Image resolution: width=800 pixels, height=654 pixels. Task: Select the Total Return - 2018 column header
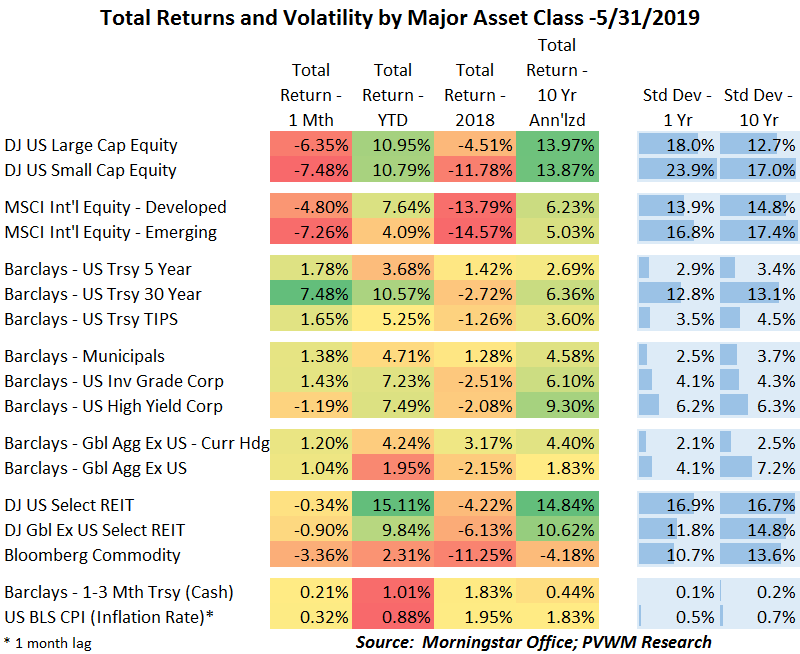(475, 95)
